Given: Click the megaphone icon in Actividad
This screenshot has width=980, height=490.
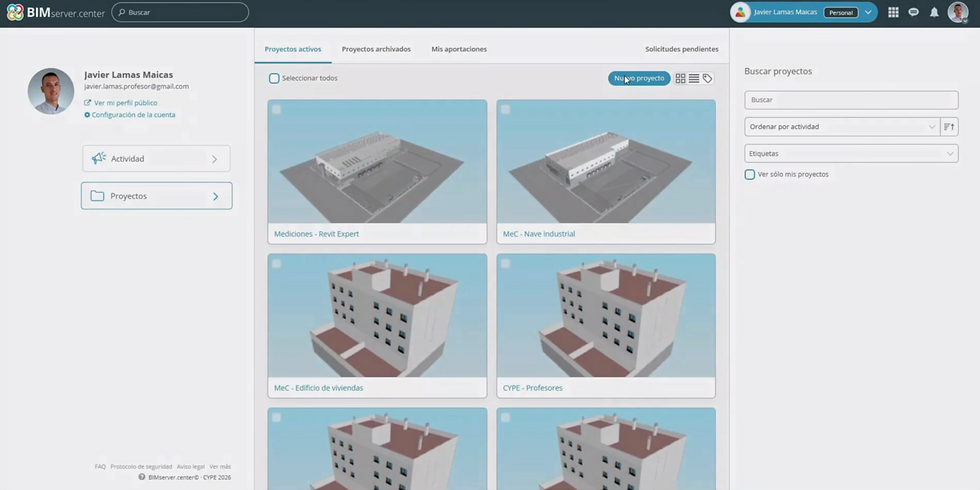Looking at the screenshot, I should pos(99,159).
